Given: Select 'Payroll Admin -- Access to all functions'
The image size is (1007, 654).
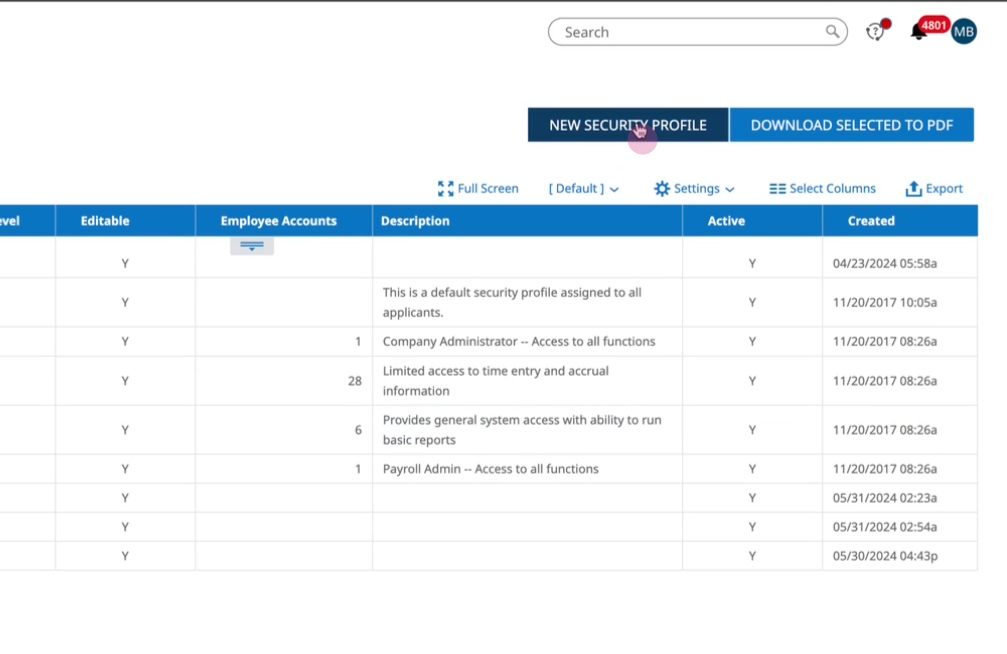Looking at the screenshot, I should [491, 469].
